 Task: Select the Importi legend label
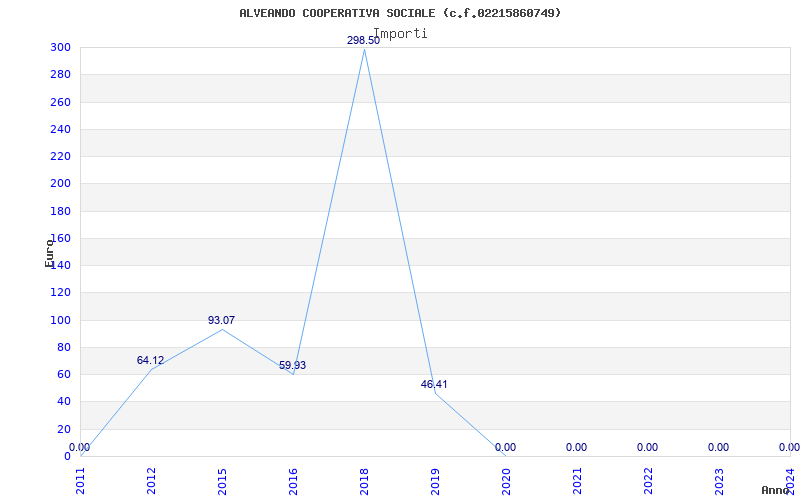[401, 34]
